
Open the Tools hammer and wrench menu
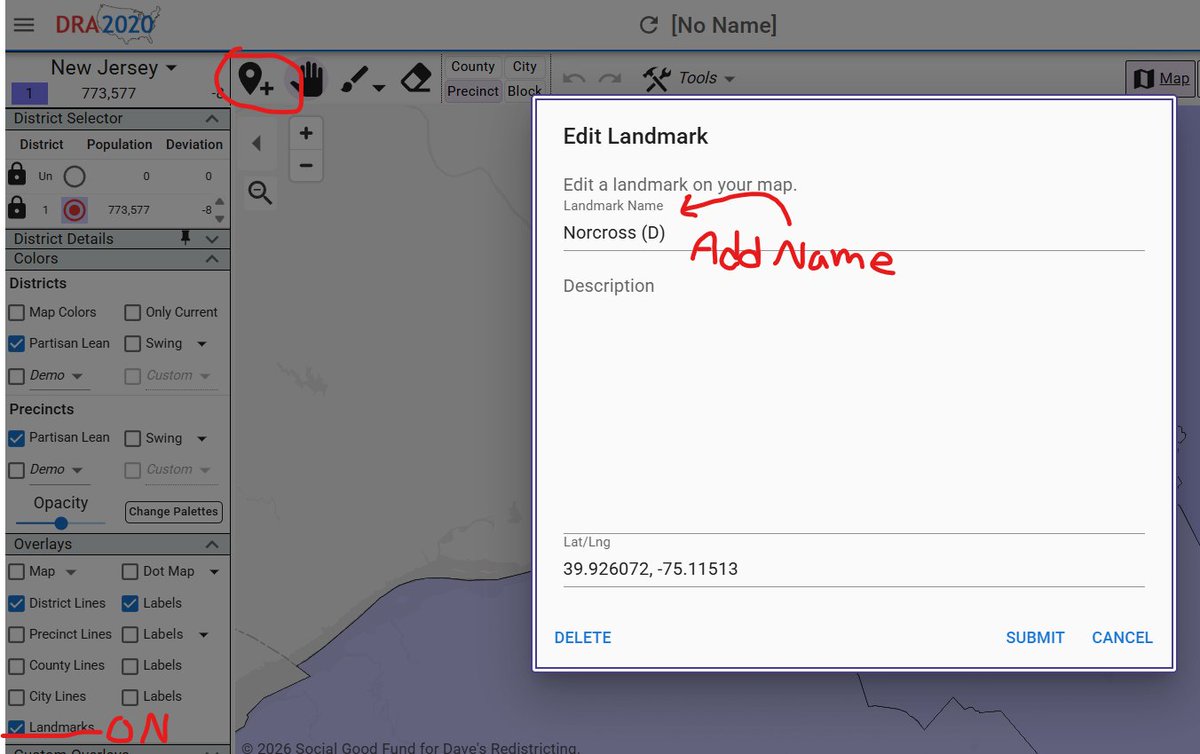click(x=657, y=78)
